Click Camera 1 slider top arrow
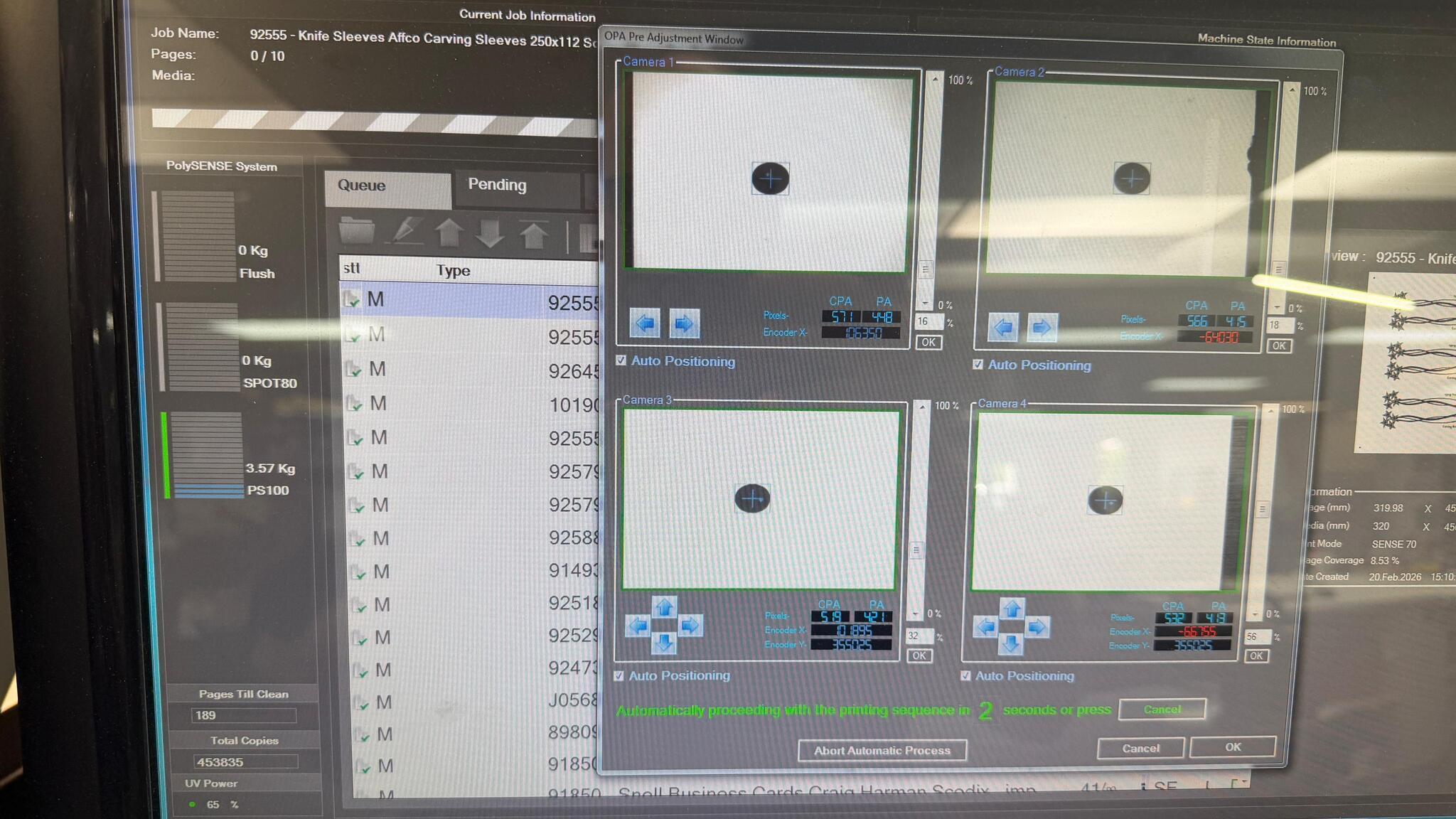Image resolution: width=1456 pixels, height=819 pixels. (936, 79)
